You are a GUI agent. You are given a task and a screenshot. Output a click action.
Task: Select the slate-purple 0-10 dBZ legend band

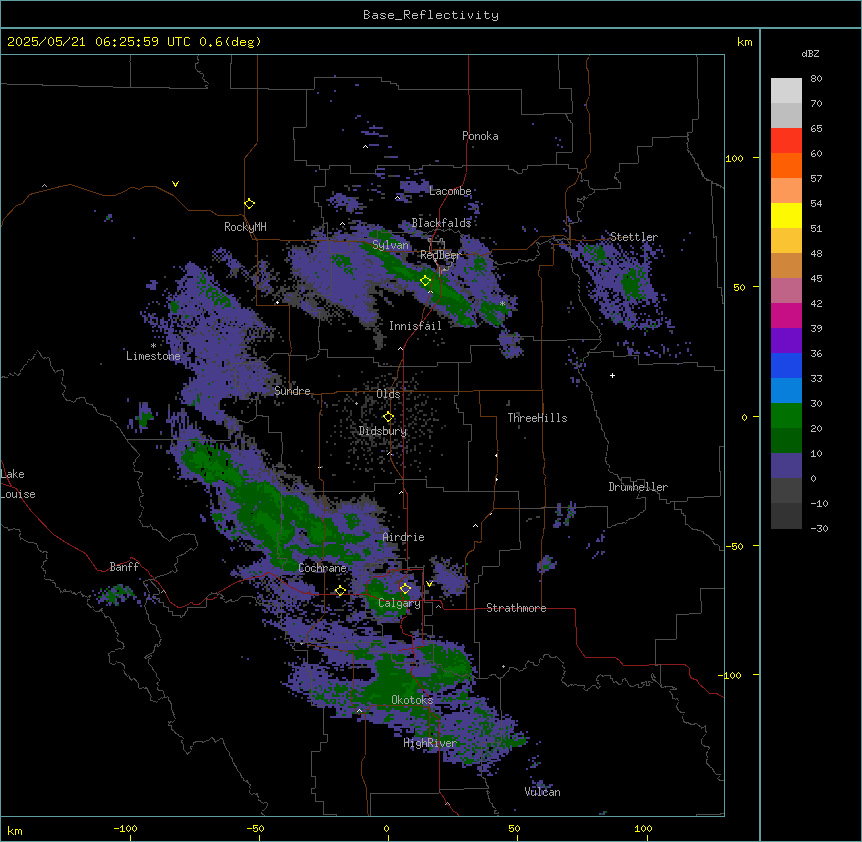pos(786,466)
